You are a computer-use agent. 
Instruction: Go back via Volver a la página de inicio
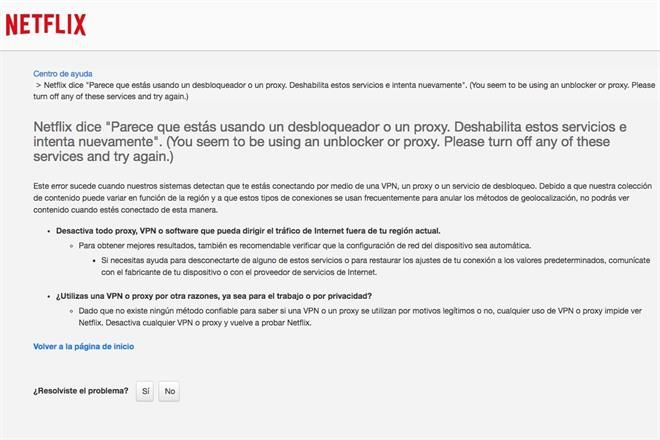84,347
